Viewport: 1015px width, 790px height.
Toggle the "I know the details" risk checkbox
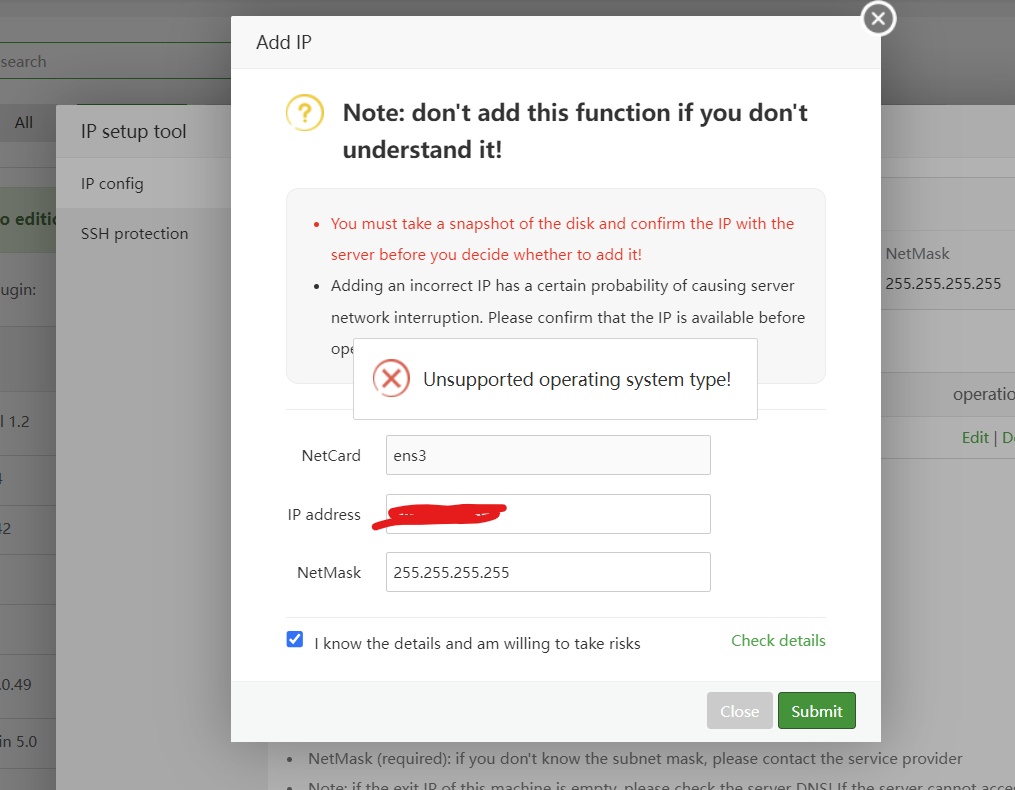(295, 640)
